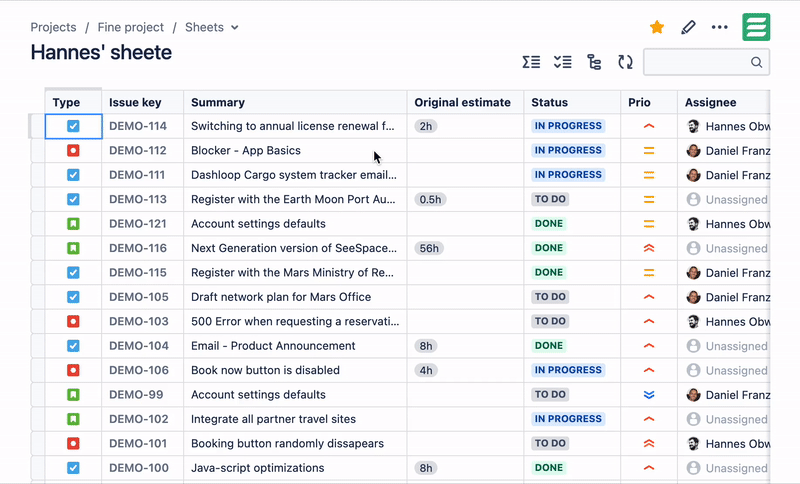Select the 4h estimate of DEMO-106

426,370
